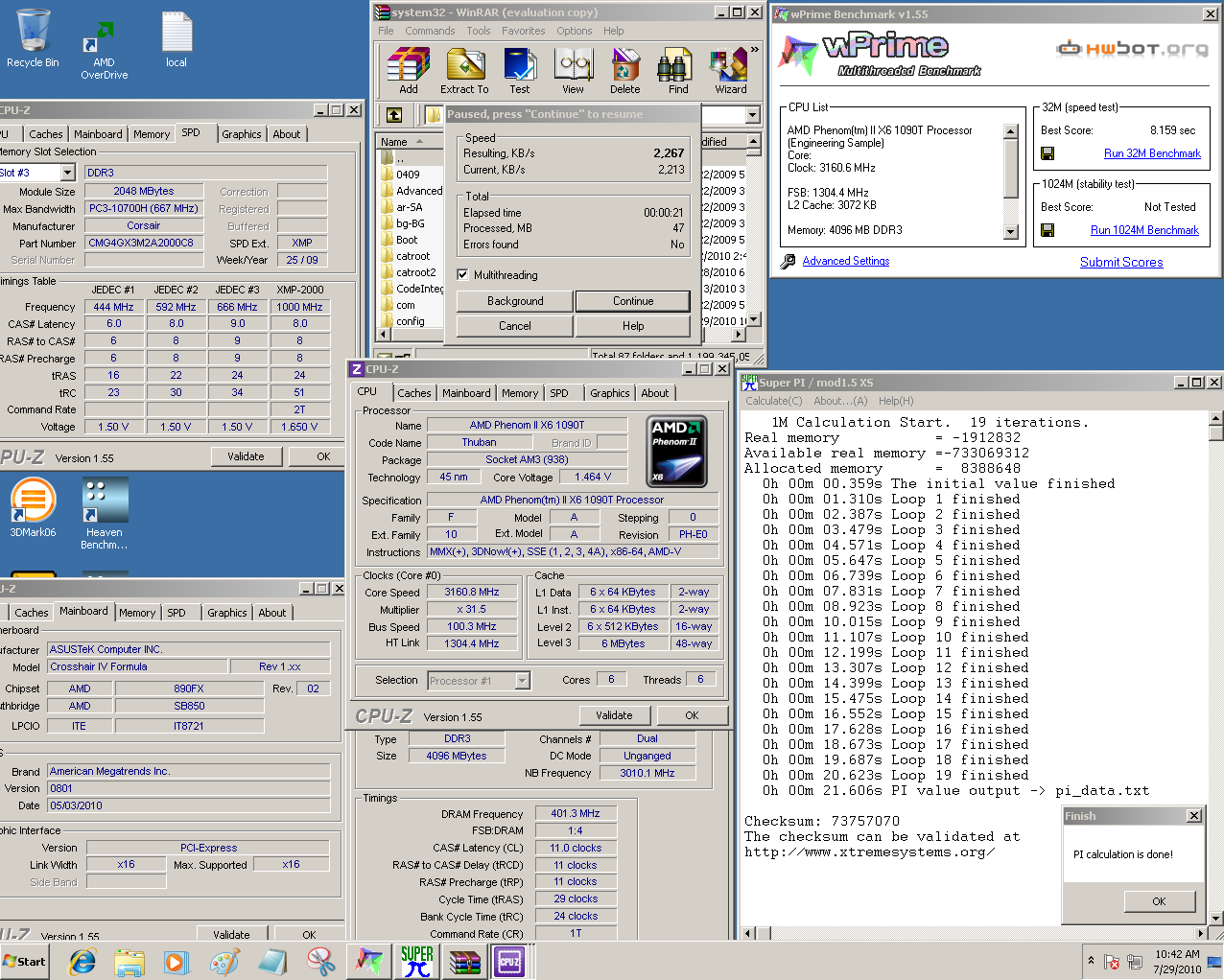The image size is (1224, 980).
Task: Click the Super PI vertical scrollbar
Action: coord(1215,668)
